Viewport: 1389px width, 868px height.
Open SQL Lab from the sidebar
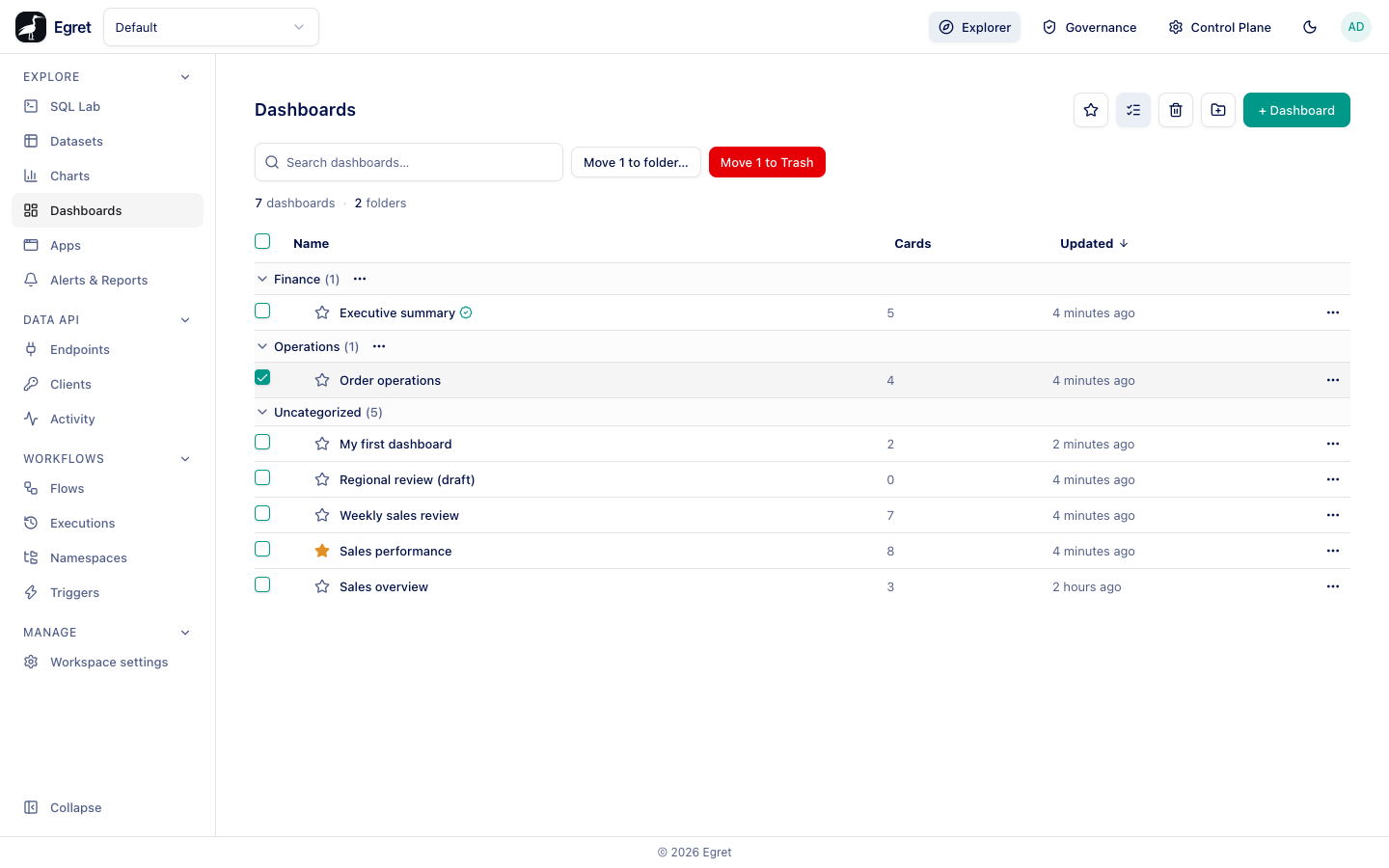[x=107, y=106]
